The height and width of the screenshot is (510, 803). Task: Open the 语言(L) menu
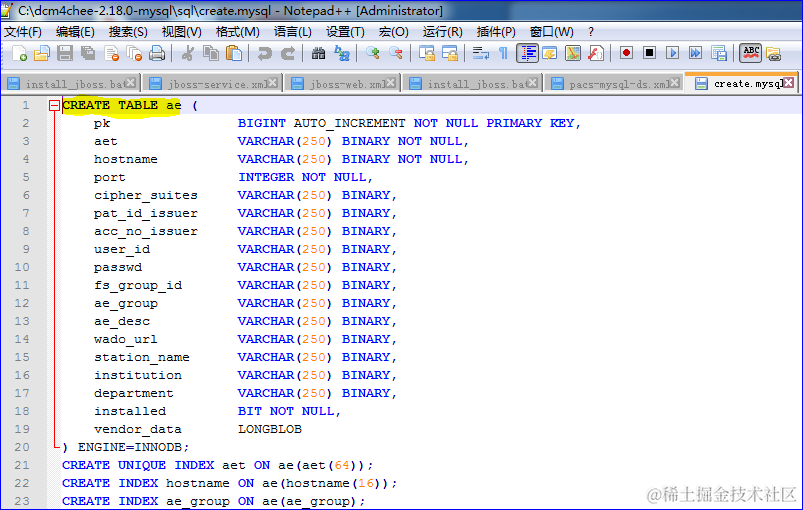point(293,32)
